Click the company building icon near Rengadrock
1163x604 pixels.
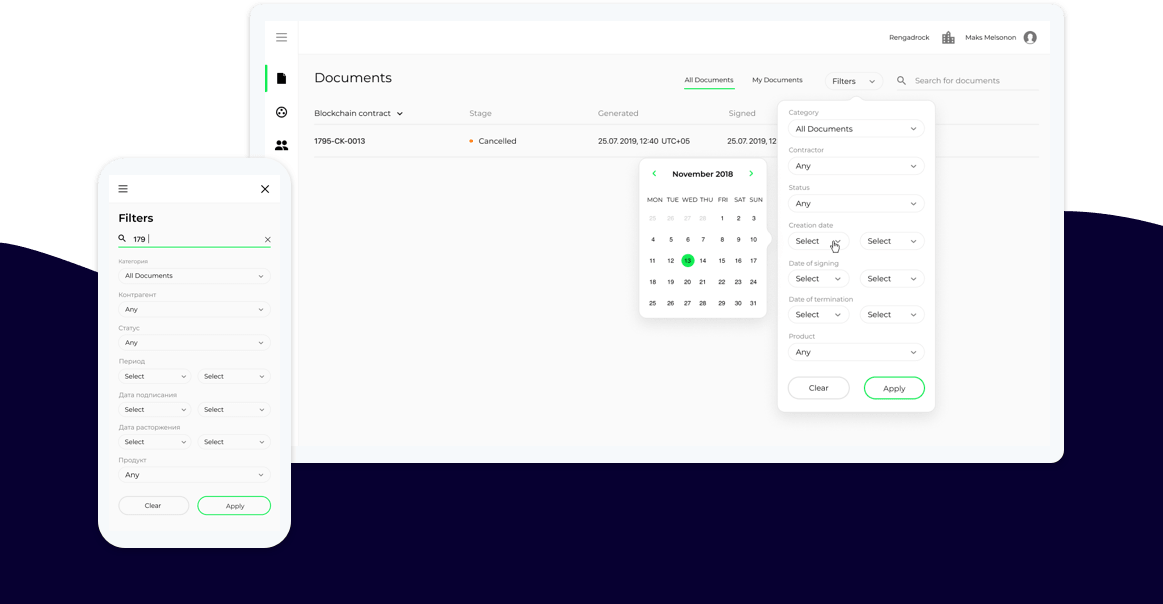point(948,38)
